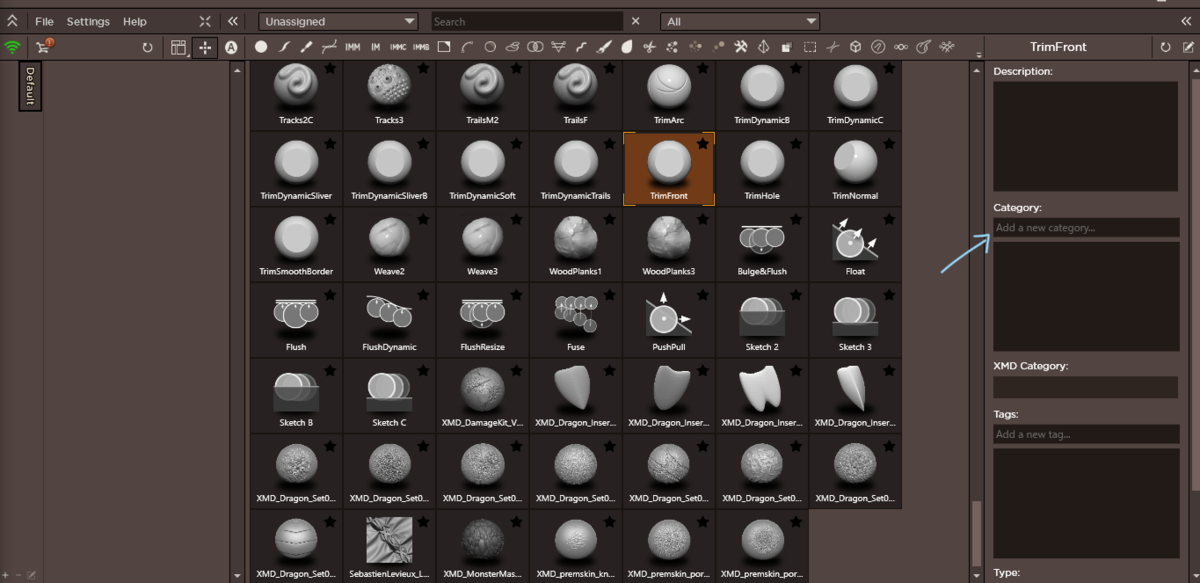This screenshot has height=583, width=1200.
Task: Collapse left panel with double left chevron
Action: pyautogui.click(x=232, y=21)
